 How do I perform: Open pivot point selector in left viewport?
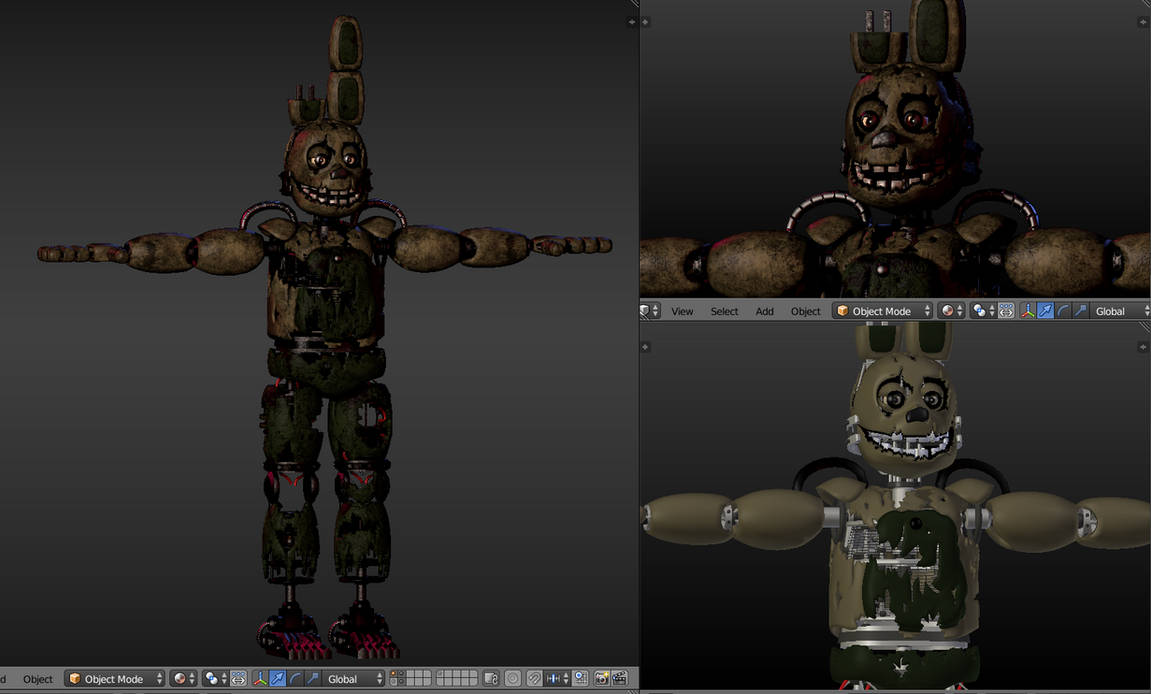pyautogui.click(x=214, y=679)
